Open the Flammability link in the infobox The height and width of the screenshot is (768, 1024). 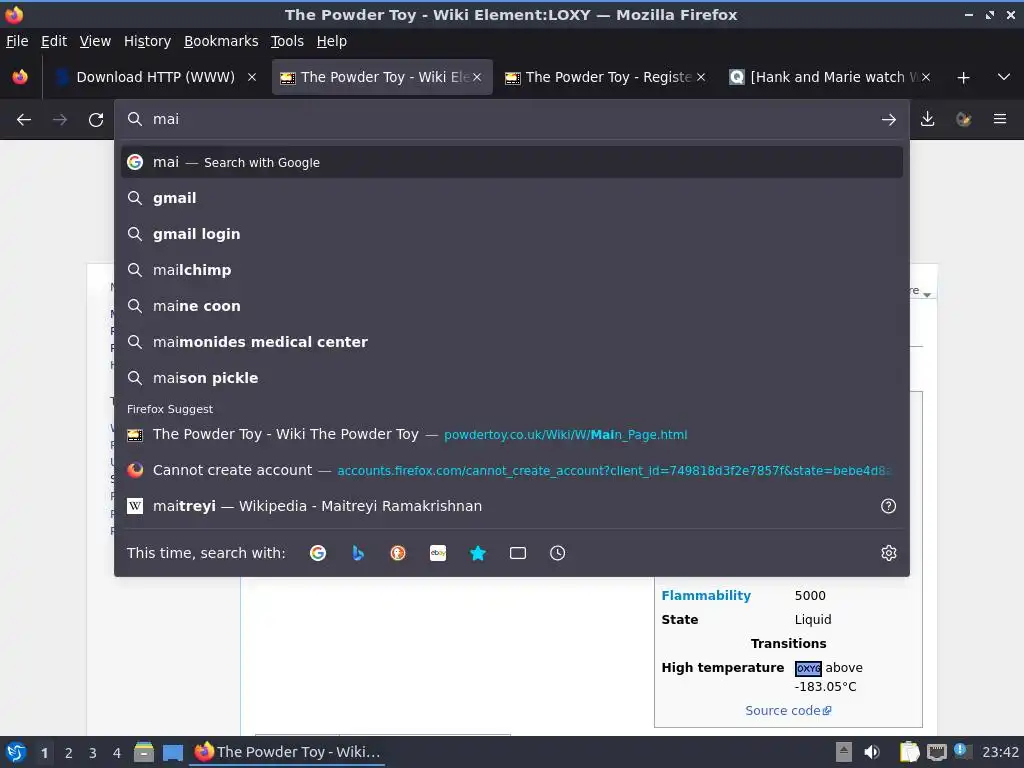tap(706, 596)
